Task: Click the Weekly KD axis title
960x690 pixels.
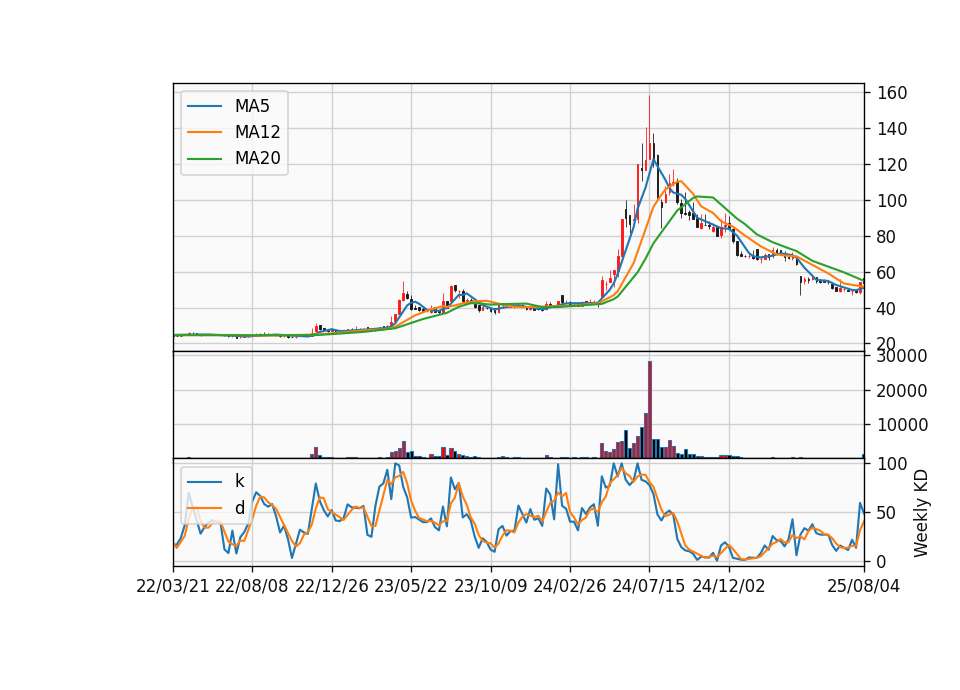Action: click(x=920, y=514)
